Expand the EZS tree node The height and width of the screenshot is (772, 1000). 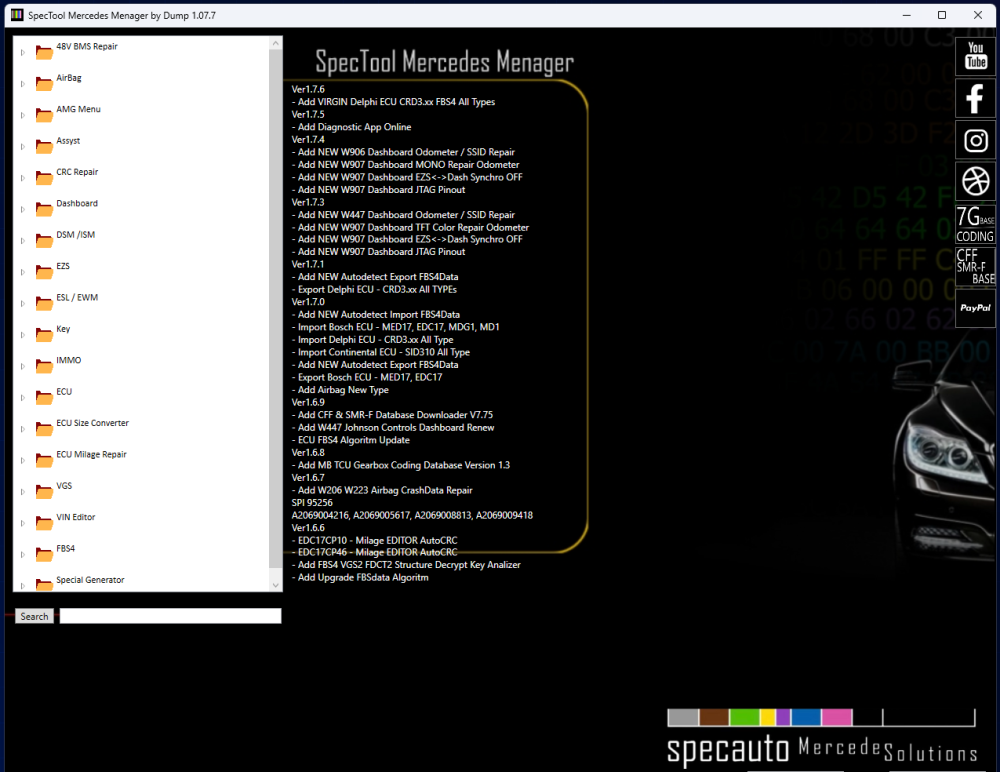[x=22, y=272]
